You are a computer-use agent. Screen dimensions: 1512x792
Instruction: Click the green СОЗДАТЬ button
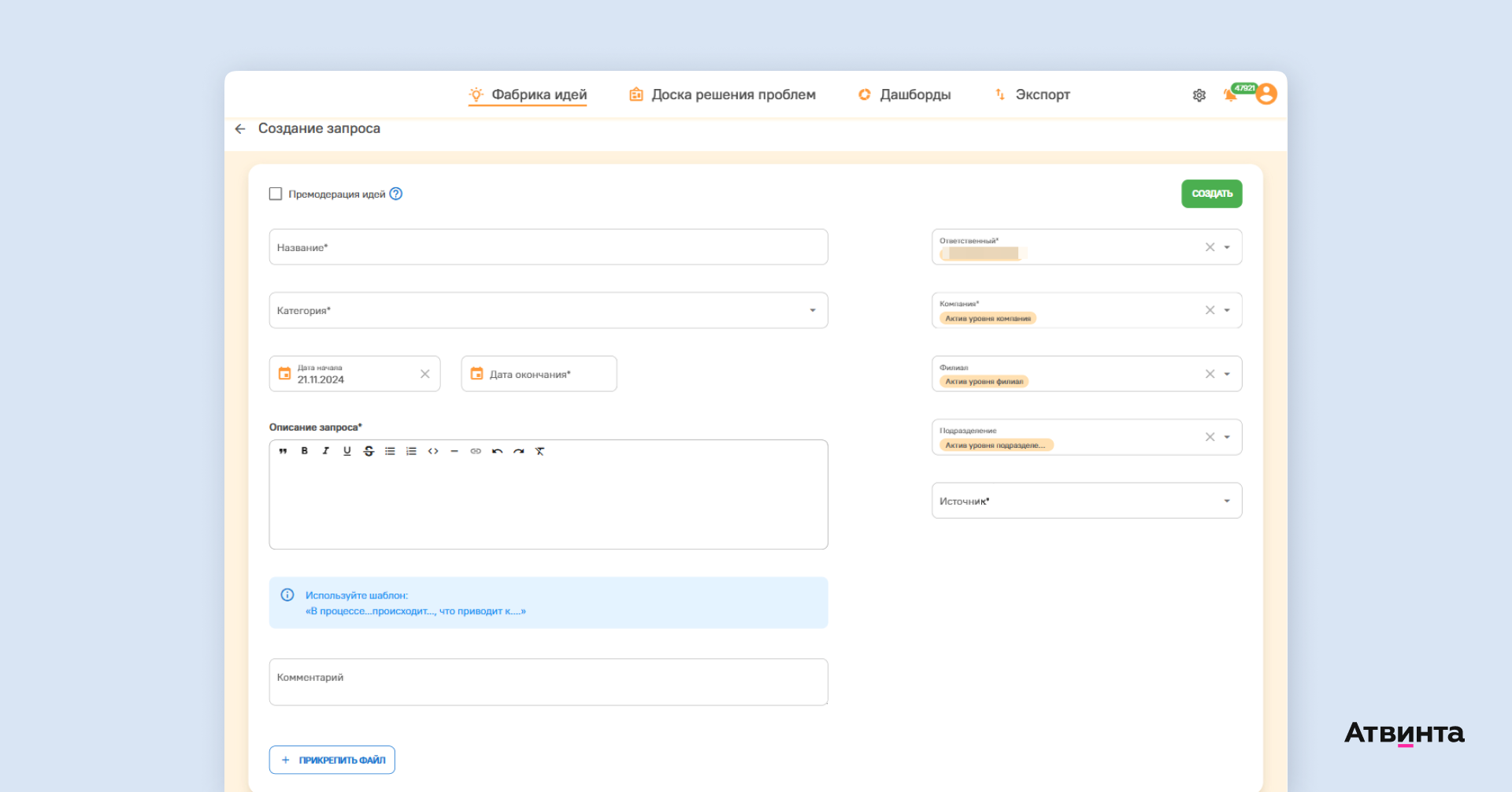pos(1212,194)
